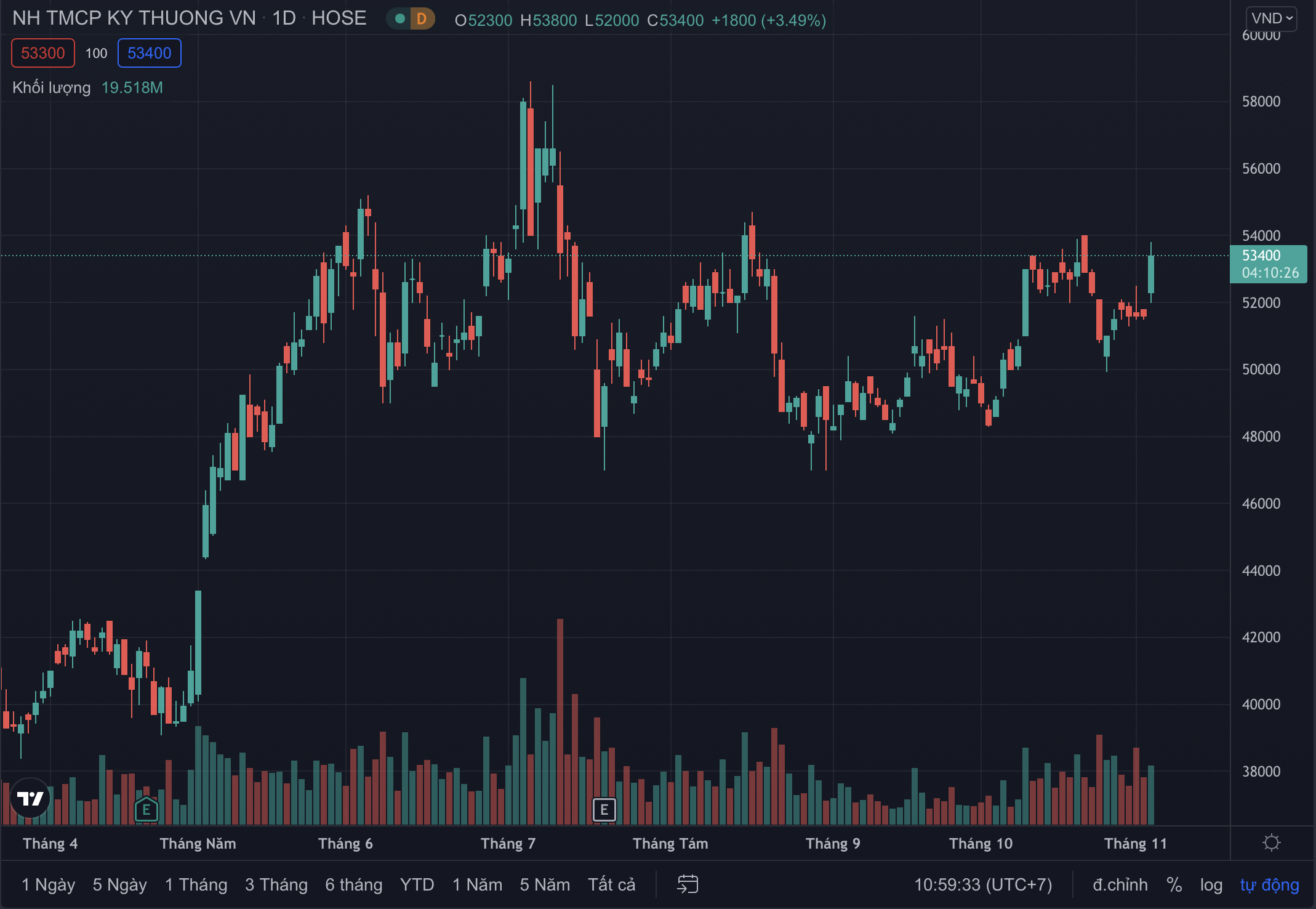Image resolution: width=1316 pixels, height=909 pixels.
Task: Click the +1800 (+3.49%) change value
Action: (x=769, y=20)
